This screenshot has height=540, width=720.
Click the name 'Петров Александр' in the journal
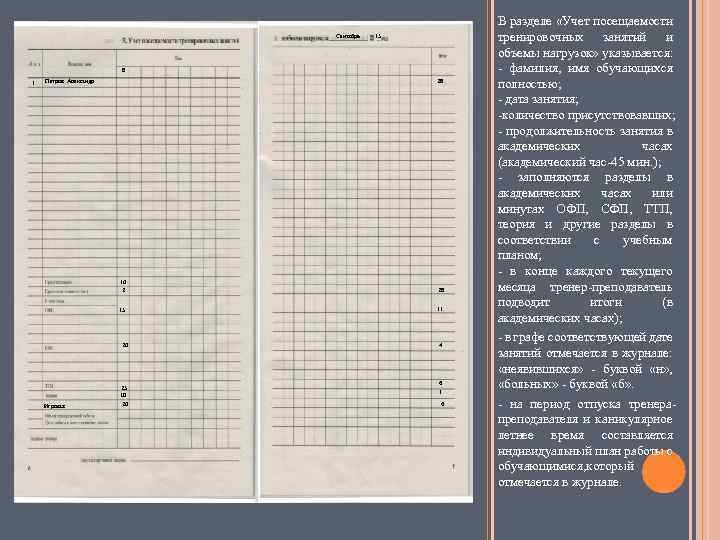pos(69,81)
